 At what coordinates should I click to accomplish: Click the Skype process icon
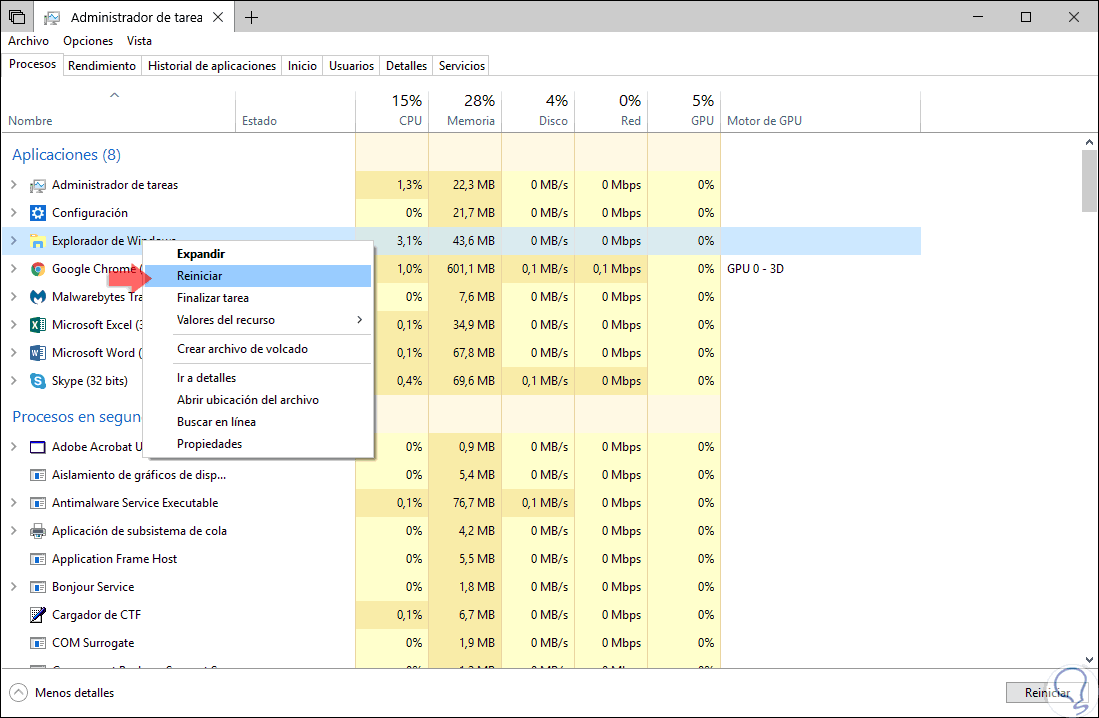pos(38,381)
